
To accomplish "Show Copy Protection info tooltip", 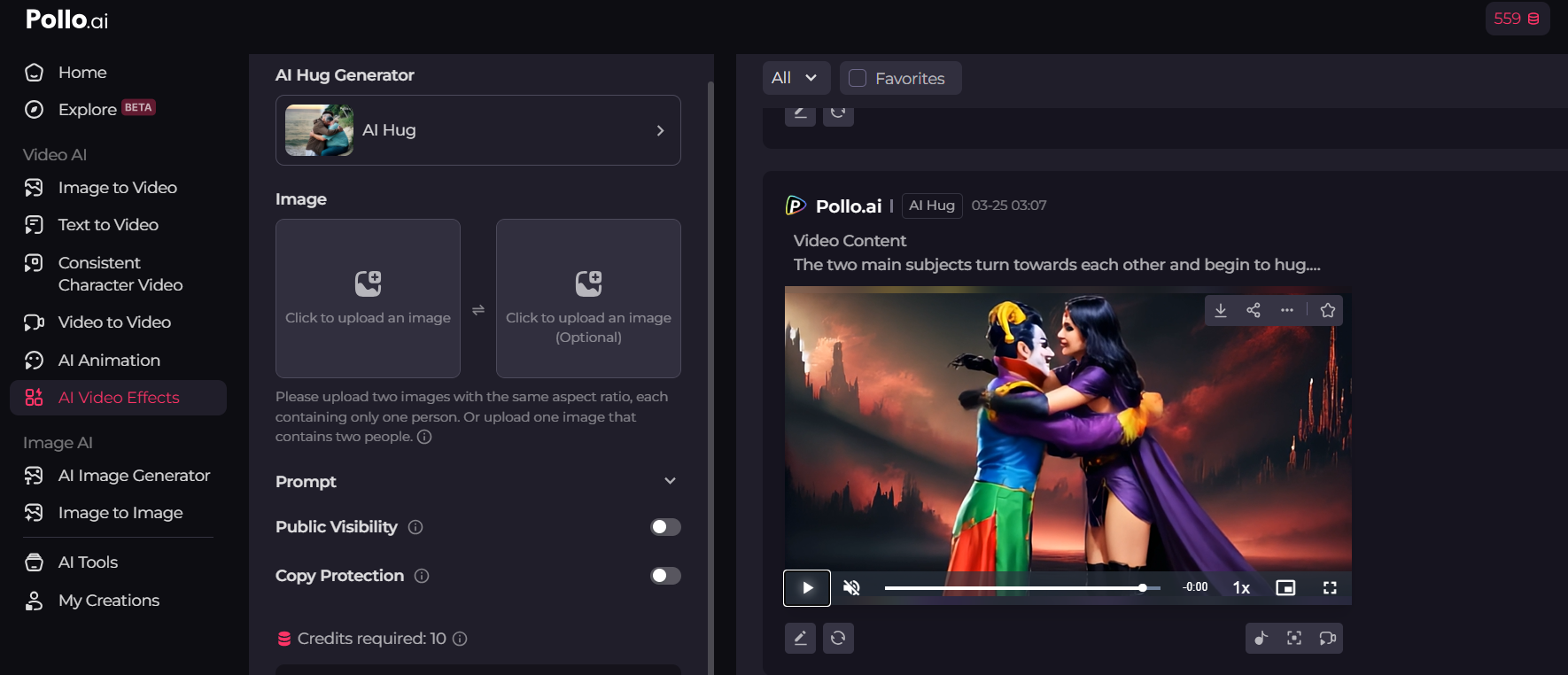I will 422,576.
